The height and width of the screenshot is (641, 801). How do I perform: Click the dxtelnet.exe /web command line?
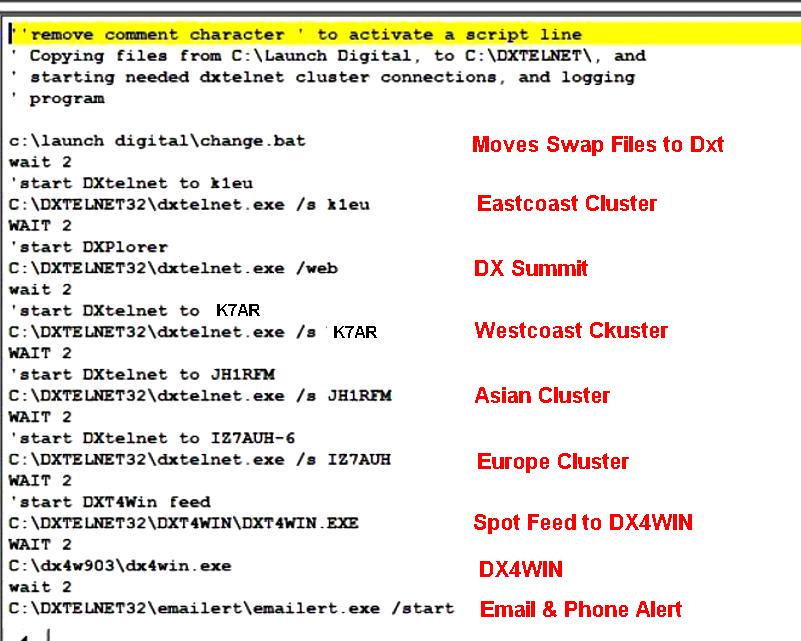pyautogui.click(x=173, y=269)
